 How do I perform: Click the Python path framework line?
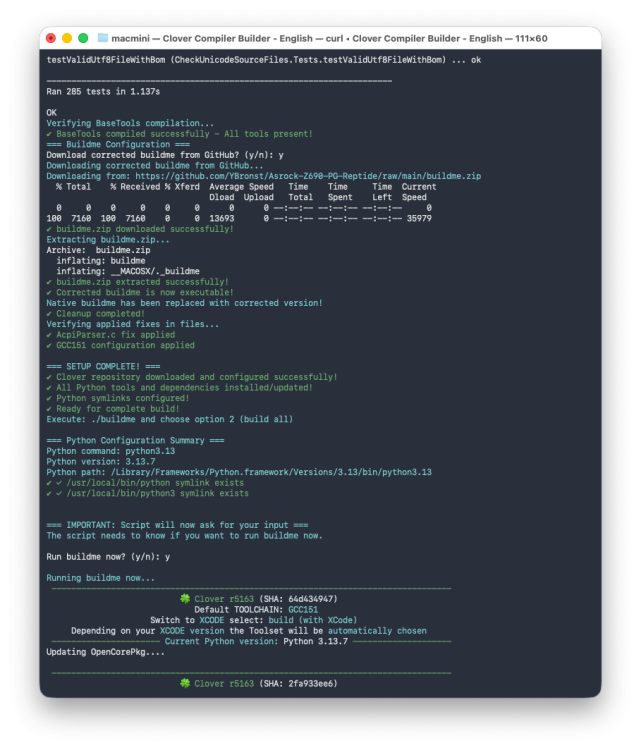(239, 472)
